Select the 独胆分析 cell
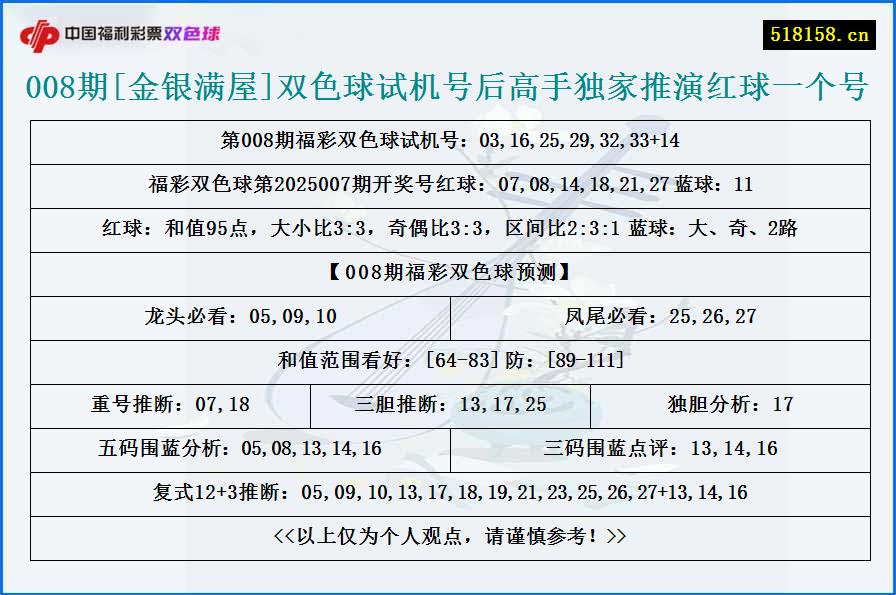 click(x=730, y=405)
